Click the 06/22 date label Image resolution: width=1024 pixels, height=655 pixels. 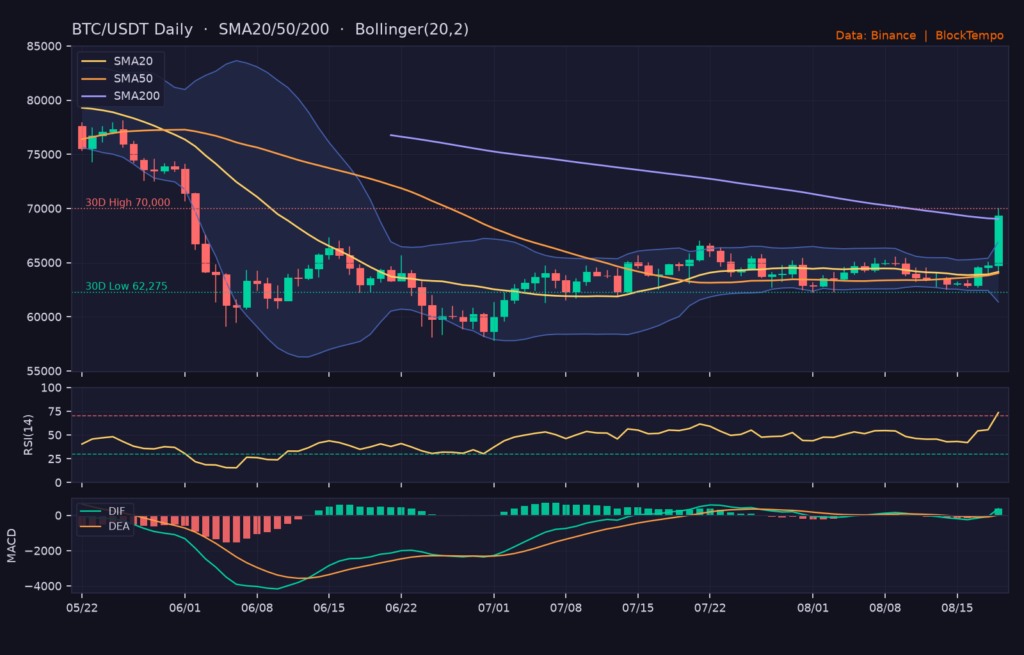401,608
